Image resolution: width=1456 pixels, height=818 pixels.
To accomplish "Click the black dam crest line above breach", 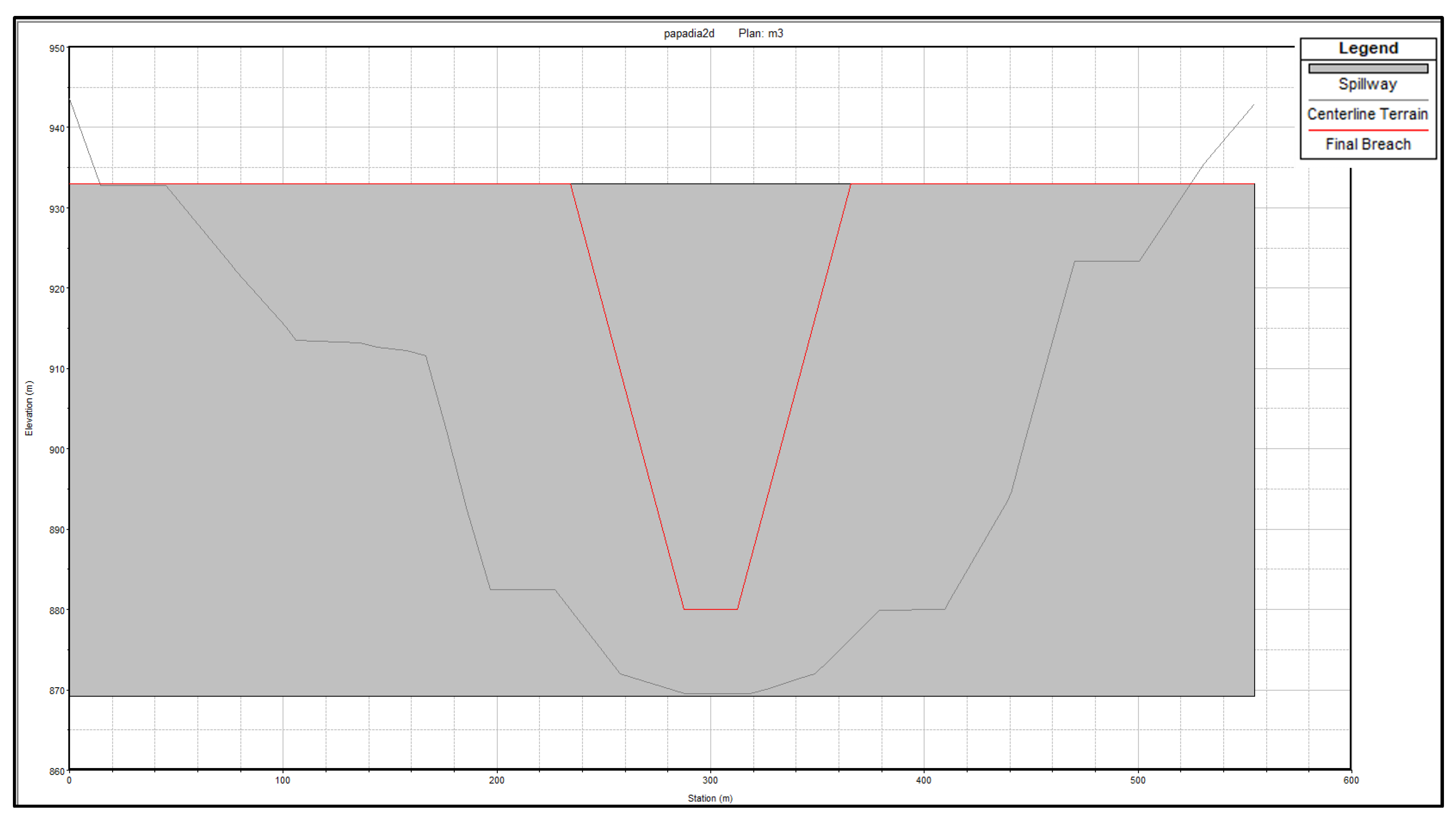I will [x=711, y=184].
